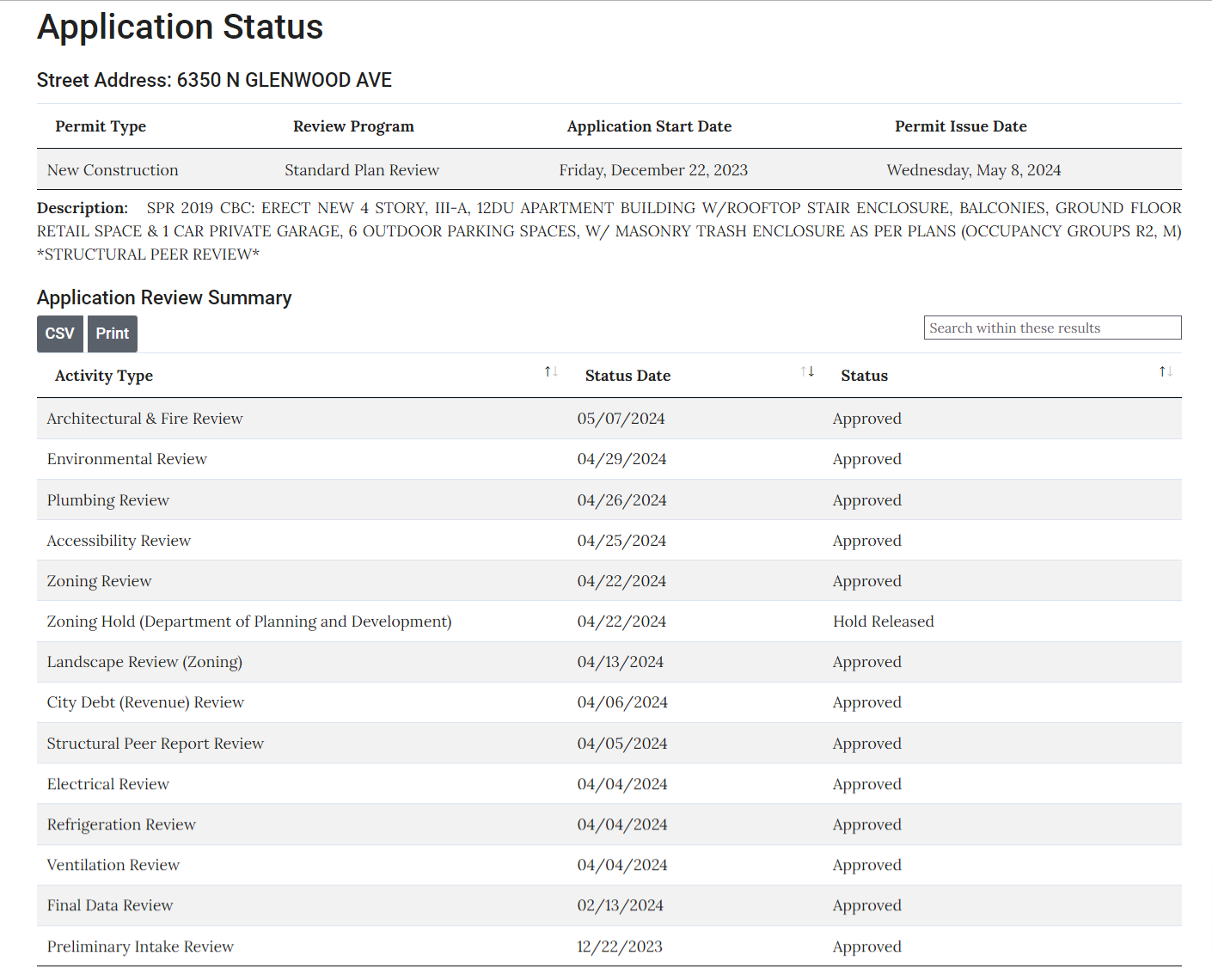Sort table by Status column arrows
Screen dimensions: 1212x980
1166,371
